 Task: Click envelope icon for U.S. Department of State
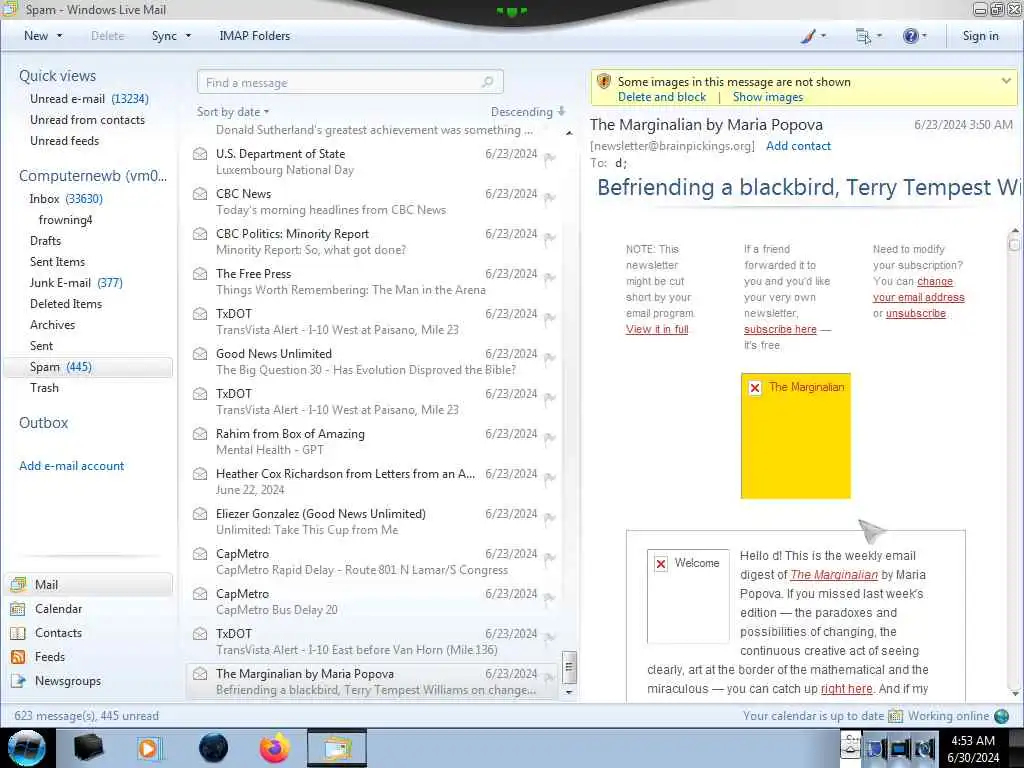tap(200, 154)
